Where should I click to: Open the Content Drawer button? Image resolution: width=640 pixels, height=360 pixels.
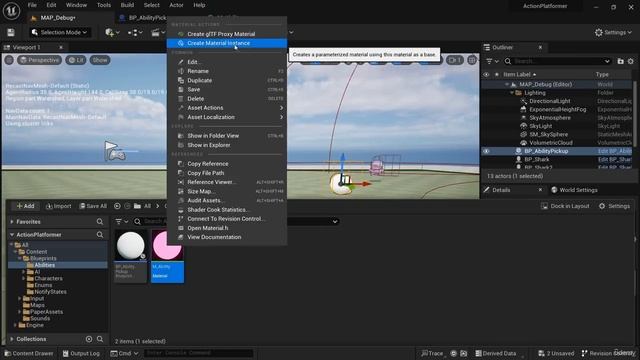point(29,353)
